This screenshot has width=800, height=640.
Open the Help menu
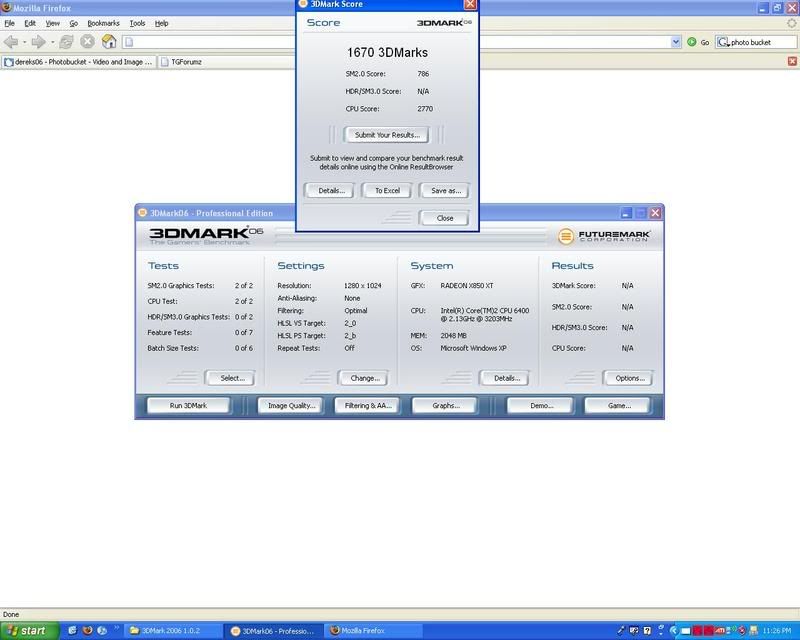[x=162, y=23]
